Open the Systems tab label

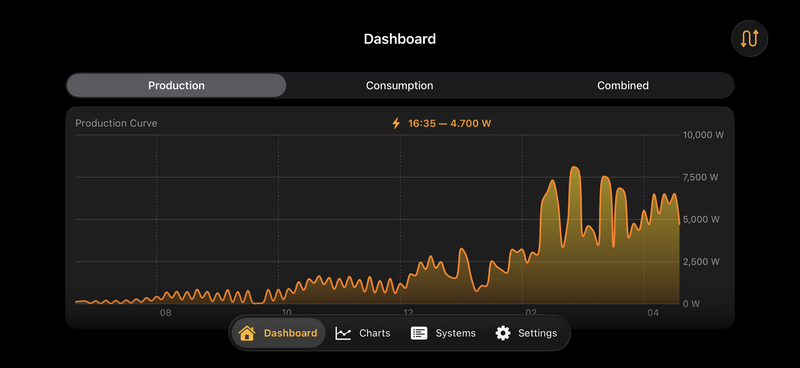click(455, 333)
